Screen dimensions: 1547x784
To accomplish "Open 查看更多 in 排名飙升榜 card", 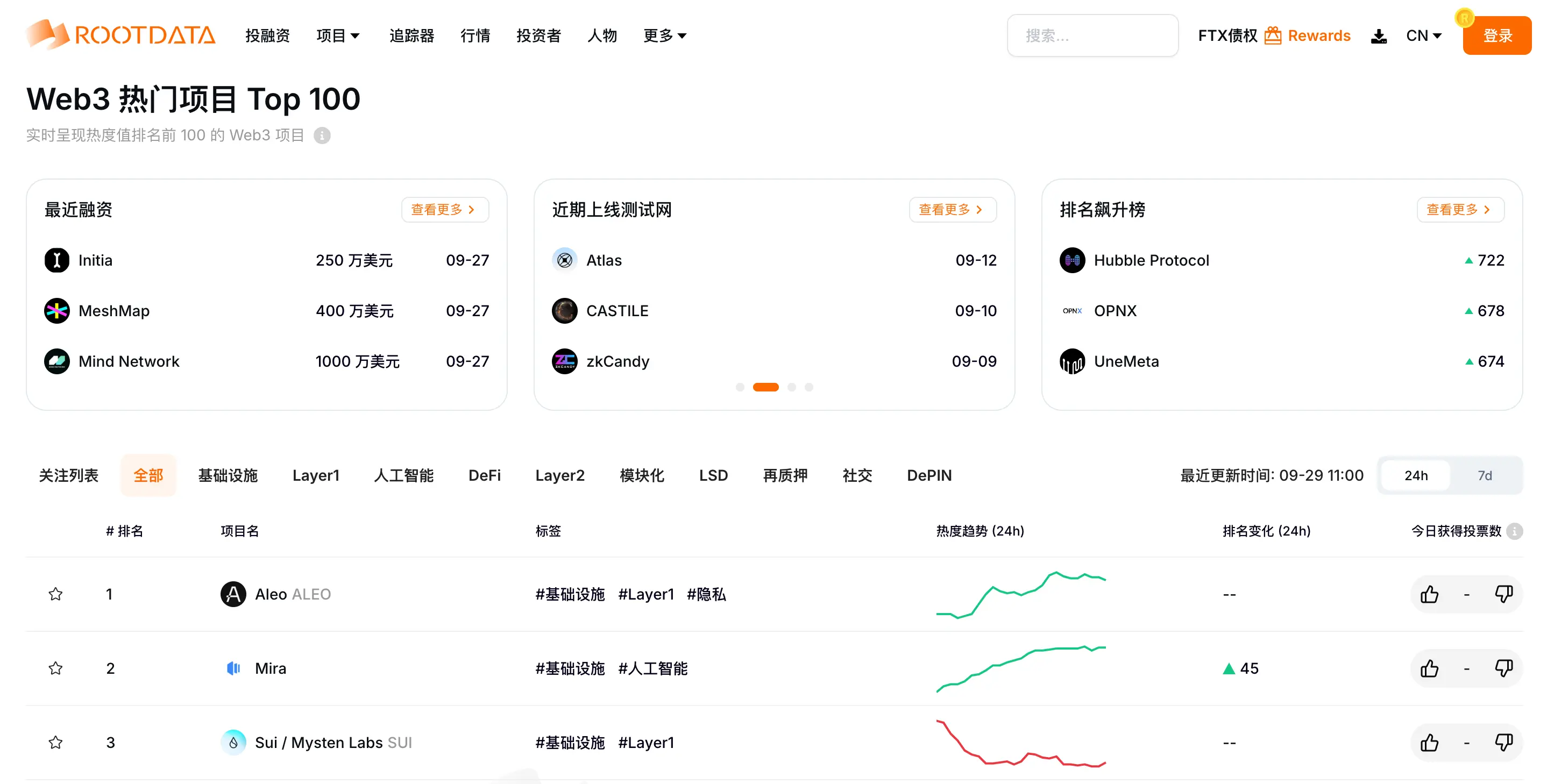I will [1460, 210].
